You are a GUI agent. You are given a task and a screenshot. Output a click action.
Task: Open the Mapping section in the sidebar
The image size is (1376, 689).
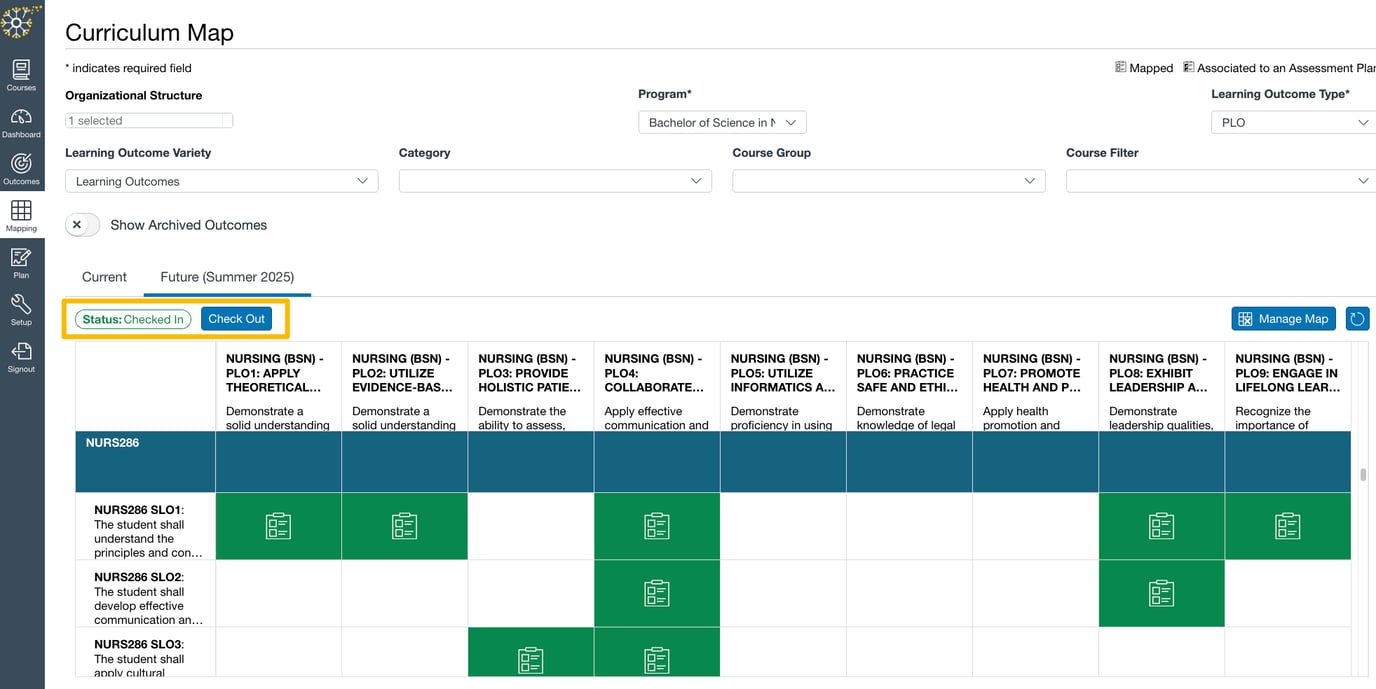[x=20, y=214]
